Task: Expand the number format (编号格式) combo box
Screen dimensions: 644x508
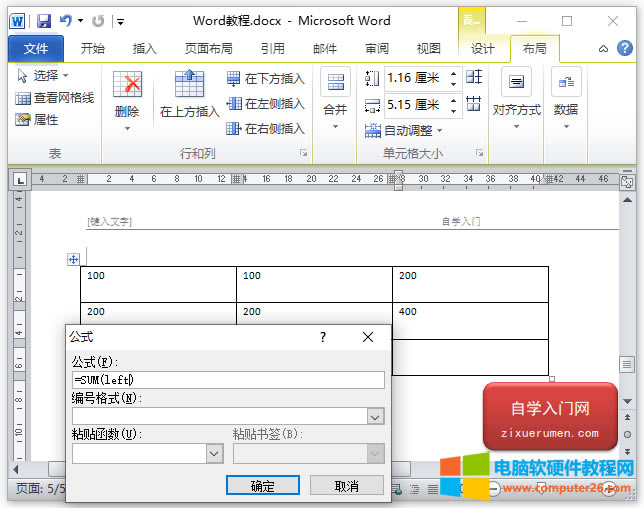Action: pos(376,417)
